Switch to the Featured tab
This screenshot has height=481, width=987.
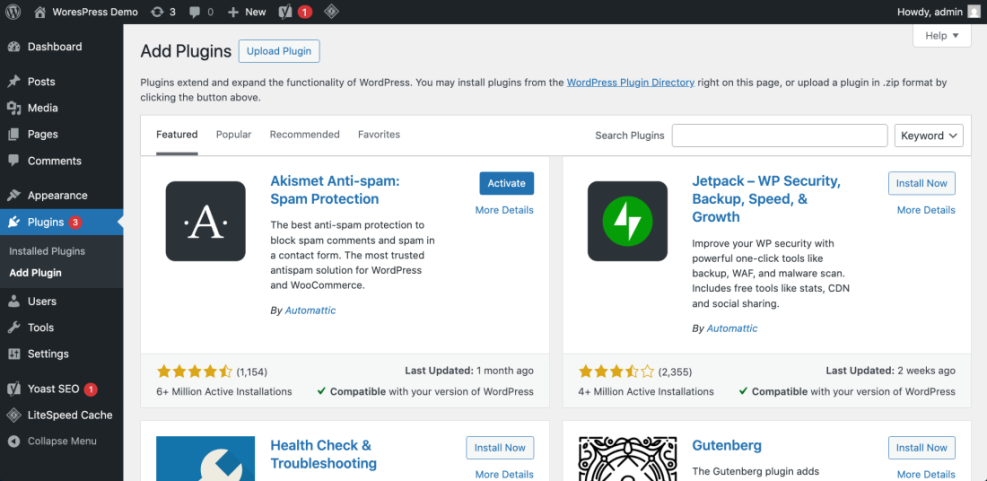point(177,134)
